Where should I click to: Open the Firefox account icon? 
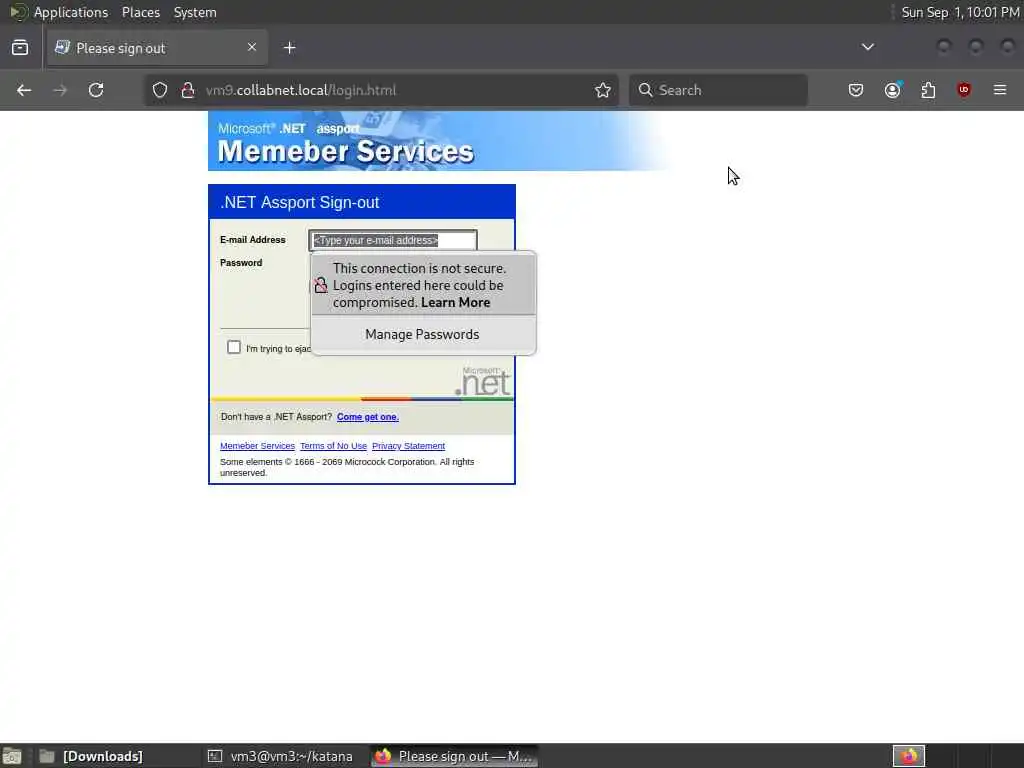click(892, 90)
